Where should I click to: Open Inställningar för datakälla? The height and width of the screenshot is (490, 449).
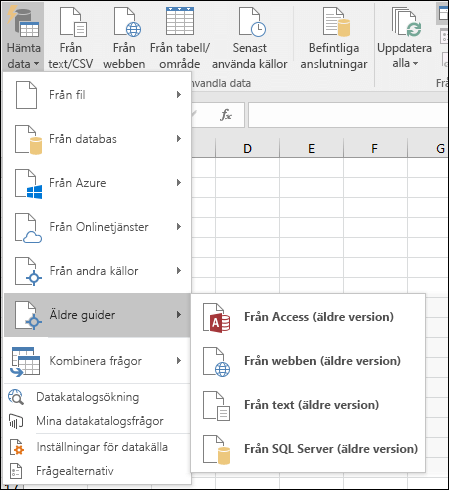97,447
